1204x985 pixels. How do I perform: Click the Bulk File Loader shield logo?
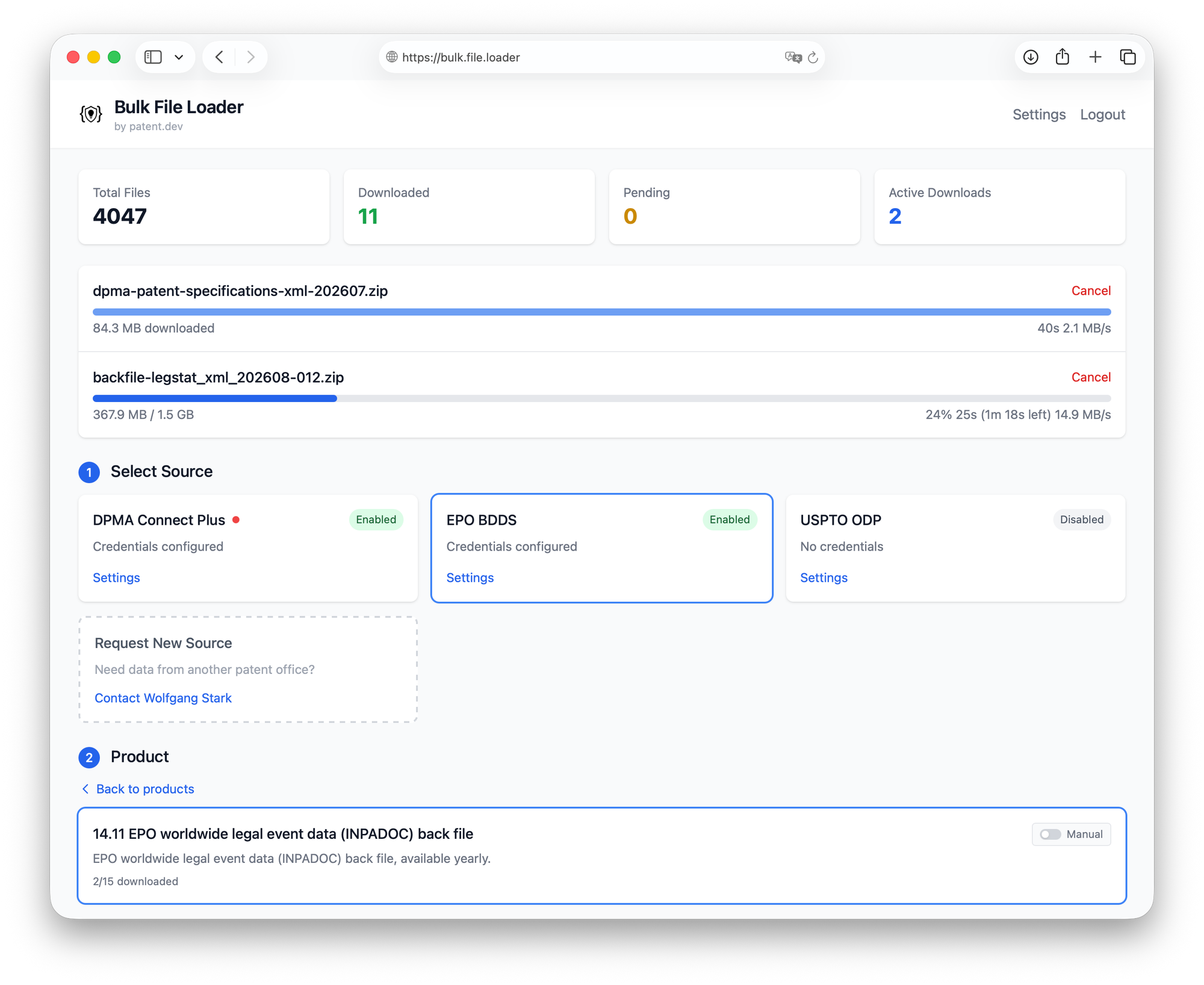(x=91, y=114)
